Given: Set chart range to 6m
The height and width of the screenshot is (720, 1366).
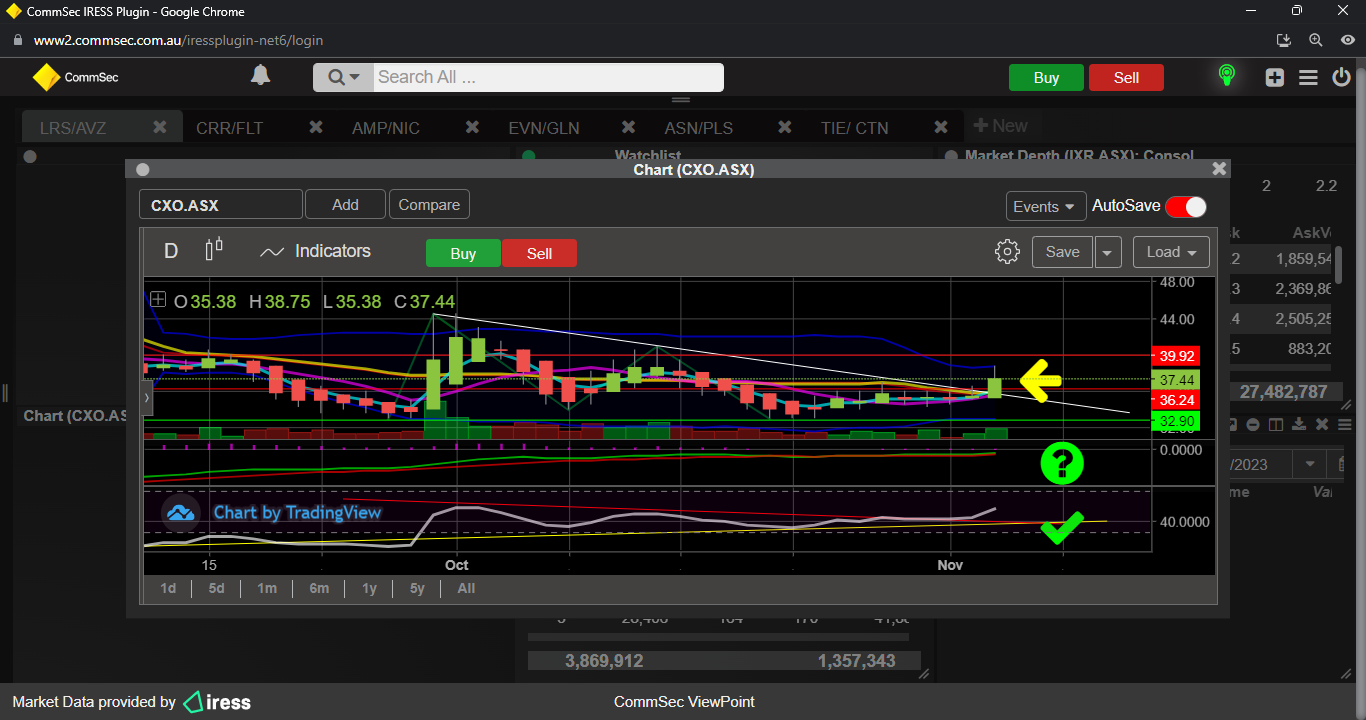Looking at the screenshot, I should click(319, 588).
